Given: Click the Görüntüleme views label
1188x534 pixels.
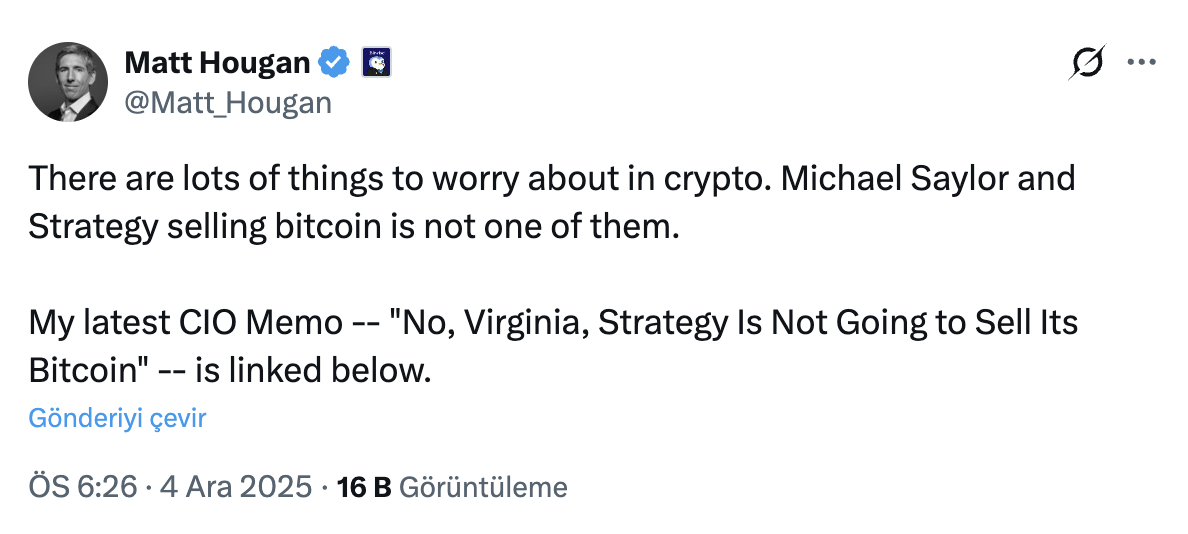Looking at the screenshot, I should 483,488.
